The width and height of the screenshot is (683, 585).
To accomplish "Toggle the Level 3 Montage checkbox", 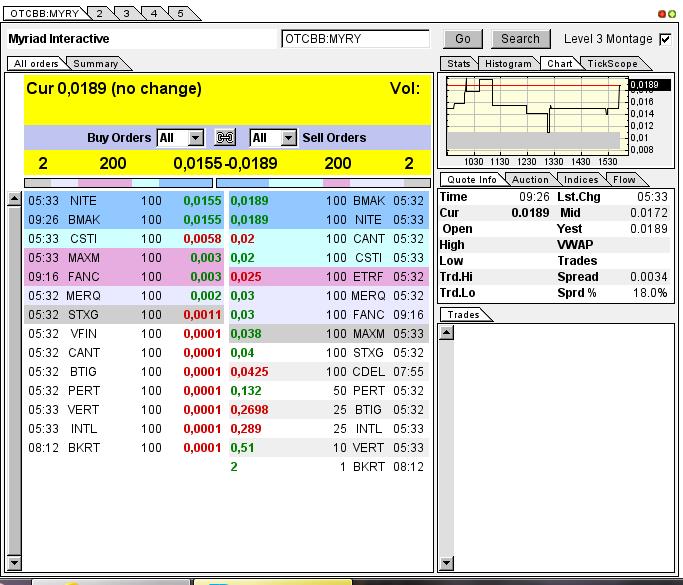I will coord(665,39).
